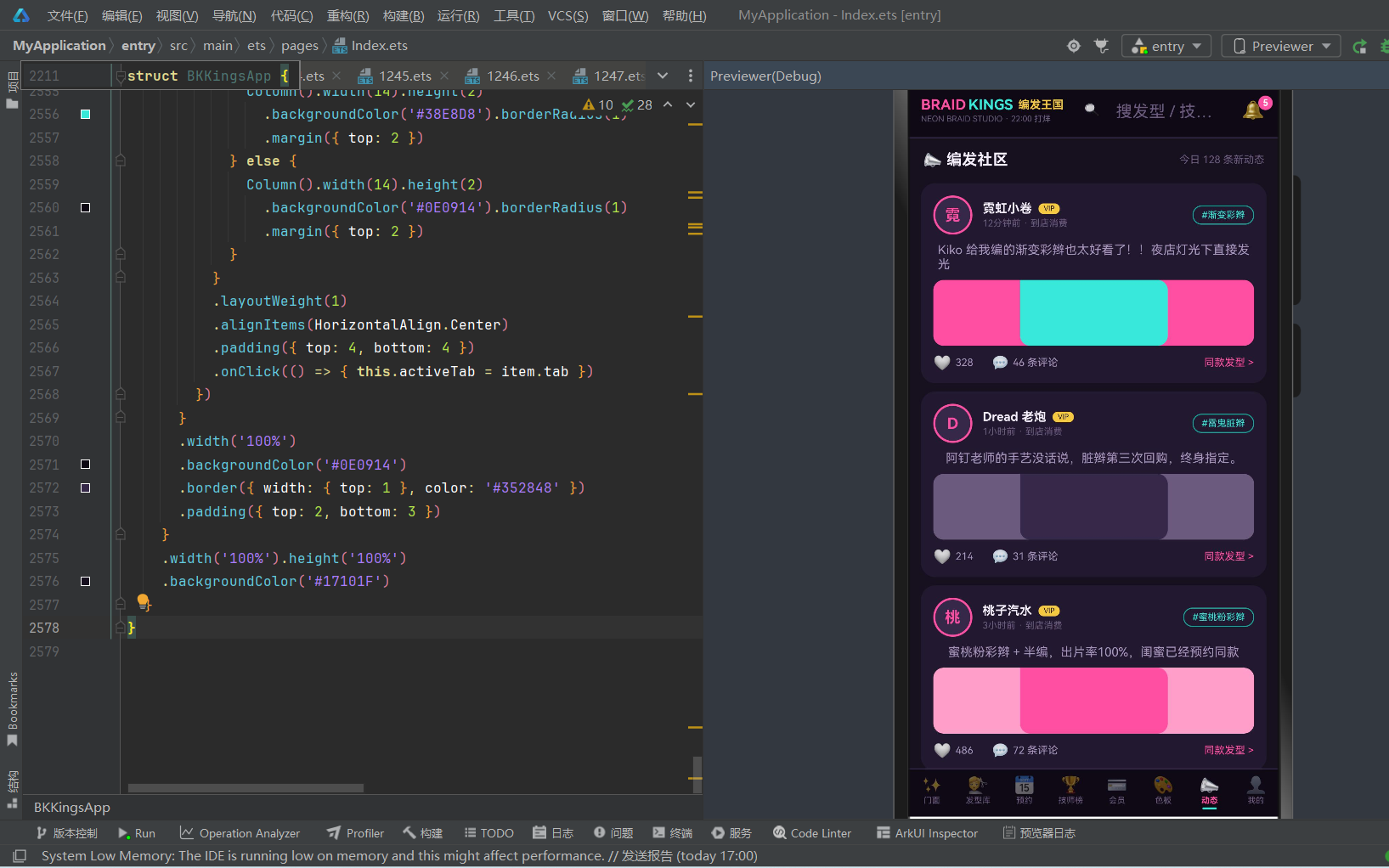Click the warnings indicator showing 10
Screen dimensions: 1389x868
[x=598, y=104]
